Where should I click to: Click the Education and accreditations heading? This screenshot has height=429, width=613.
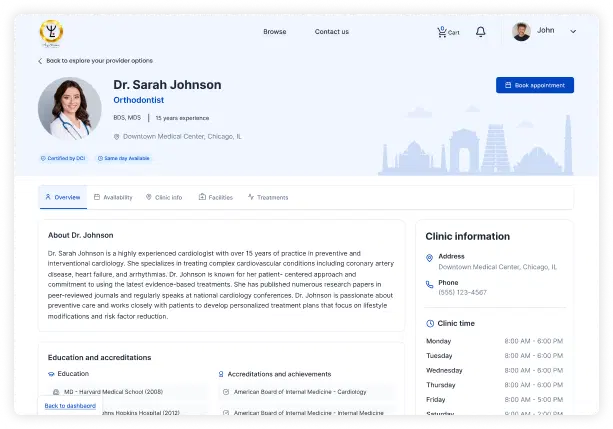click(x=99, y=357)
